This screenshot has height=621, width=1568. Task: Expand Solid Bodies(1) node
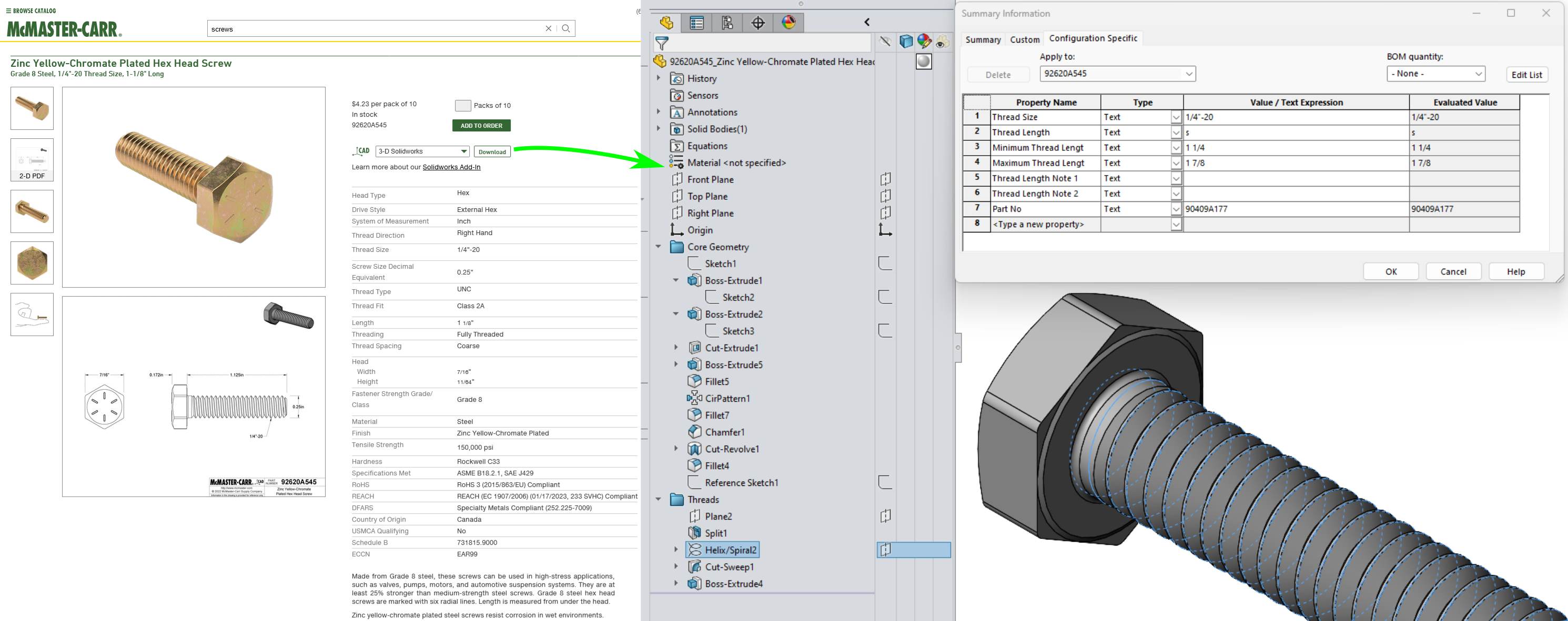tap(659, 128)
